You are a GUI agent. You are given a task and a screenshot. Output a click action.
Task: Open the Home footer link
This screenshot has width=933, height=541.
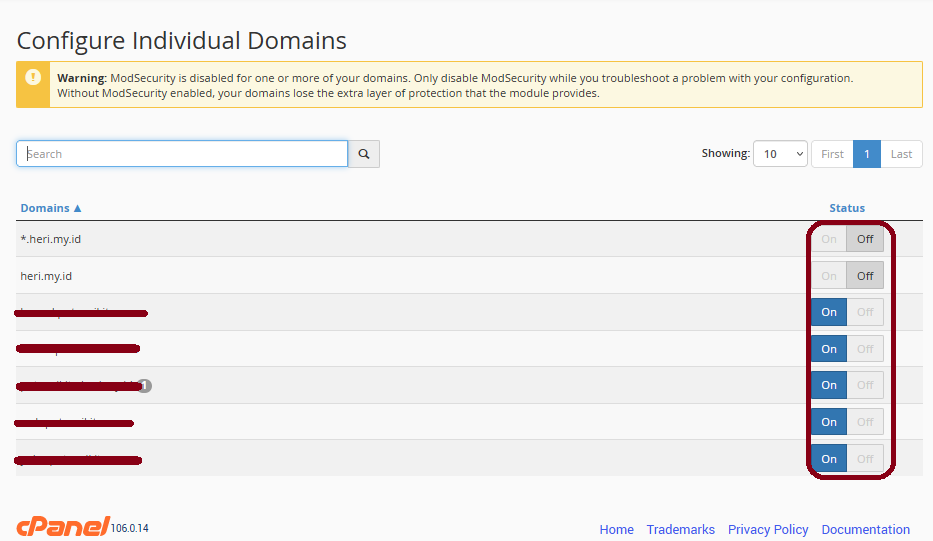[x=616, y=530]
